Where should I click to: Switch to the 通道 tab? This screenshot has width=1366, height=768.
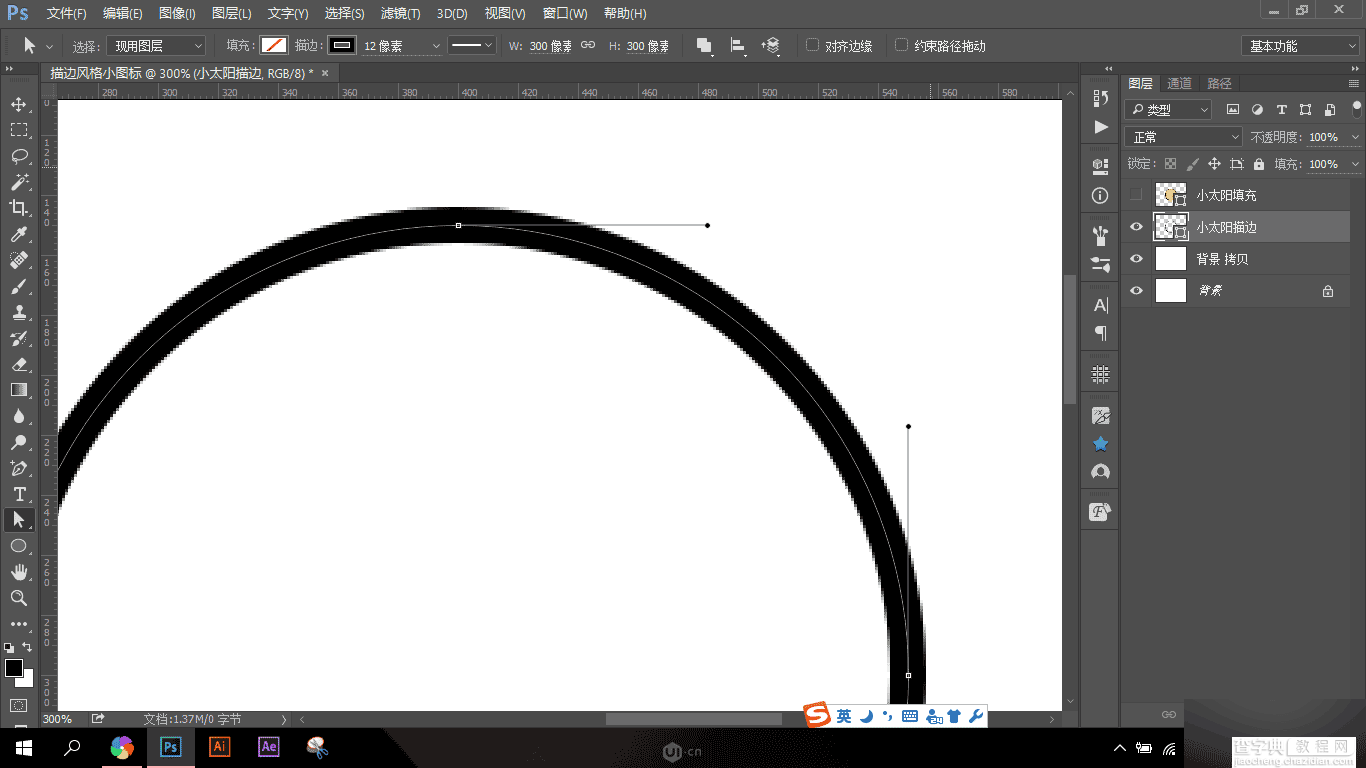pyautogui.click(x=1179, y=84)
